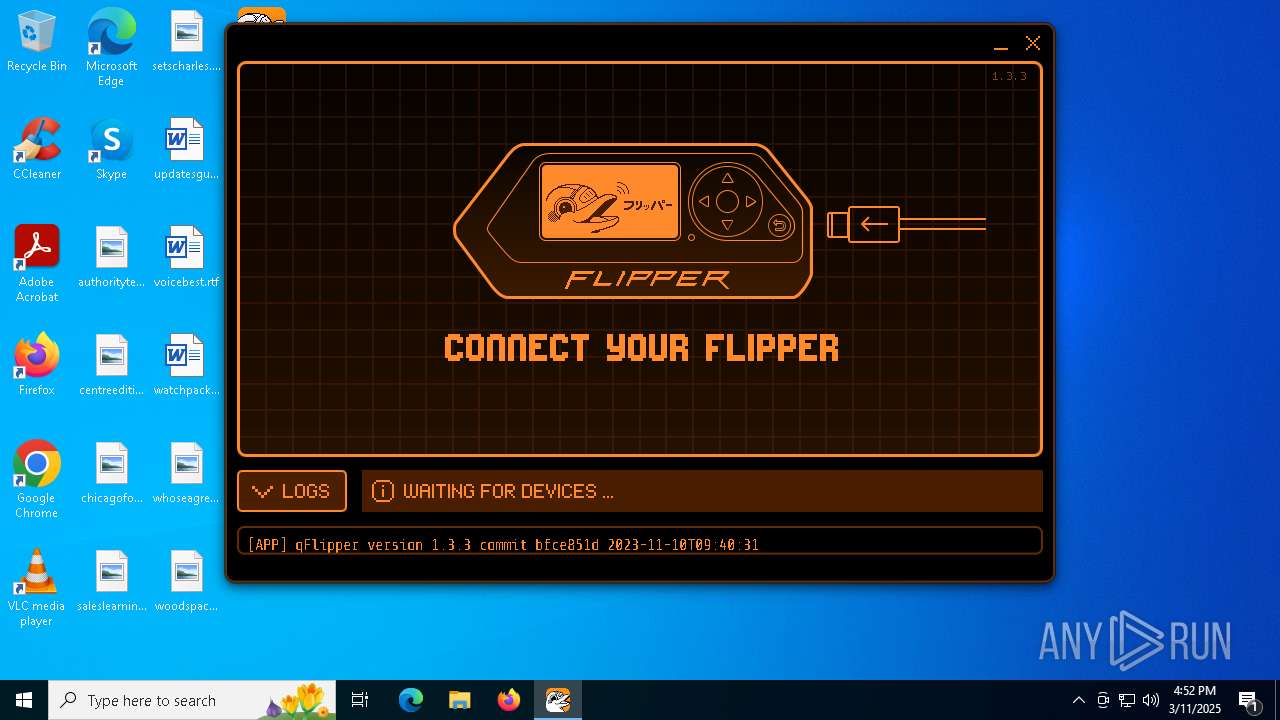Open Google Chrome desktop shortcut

37,480
